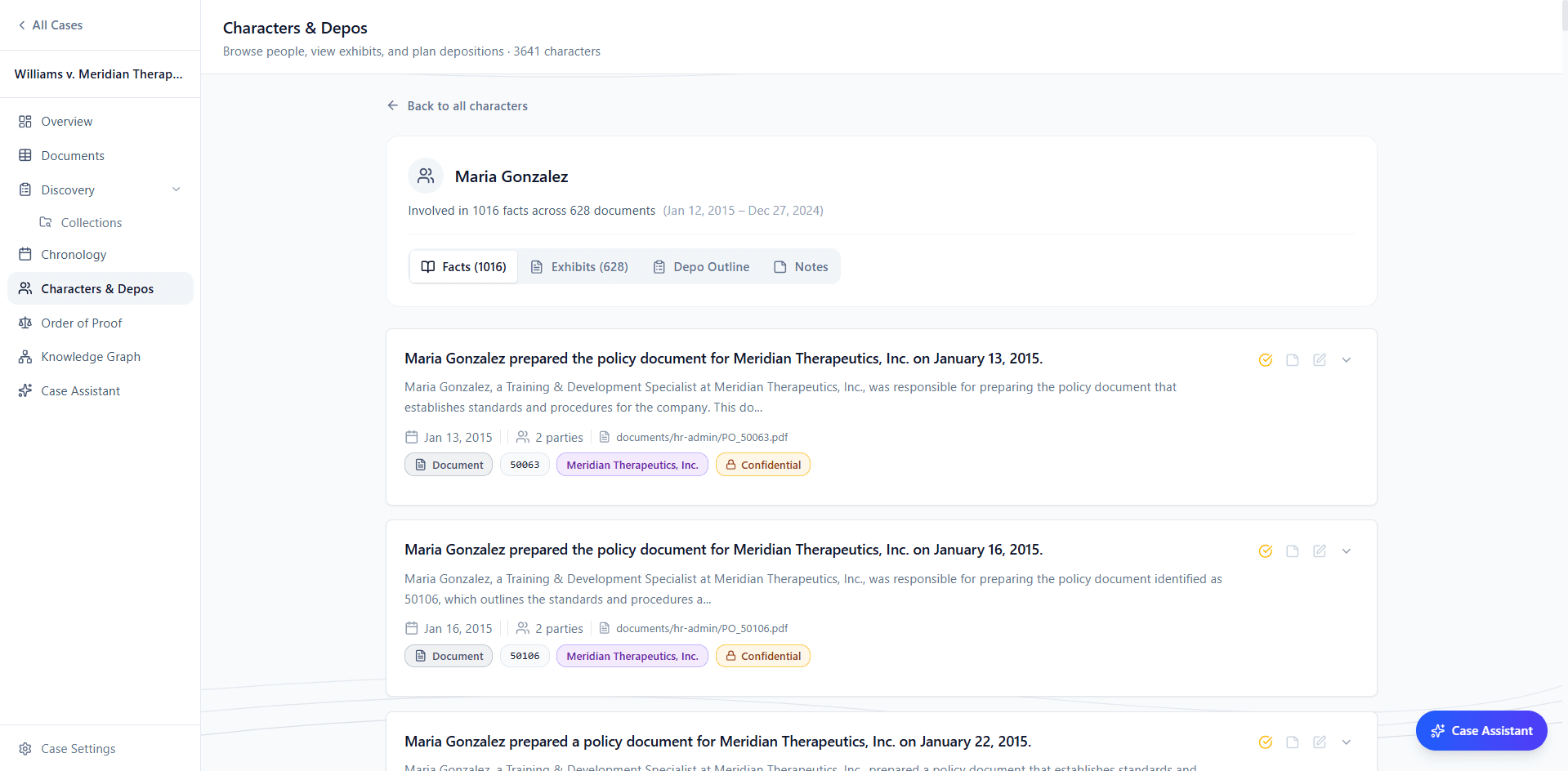Collapse the Discovery section chevron

click(x=176, y=189)
